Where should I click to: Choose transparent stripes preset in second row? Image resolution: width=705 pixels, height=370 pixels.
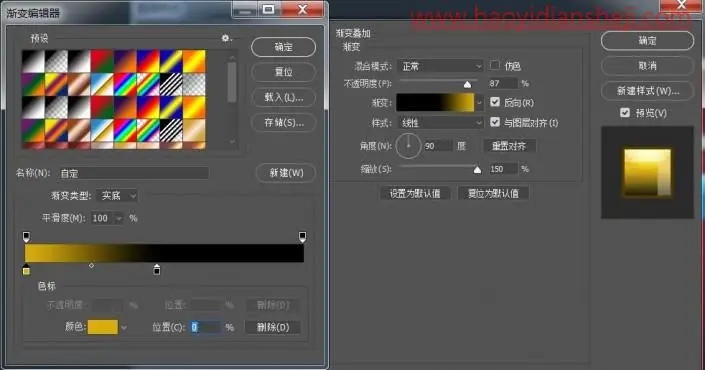tap(171, 85)
